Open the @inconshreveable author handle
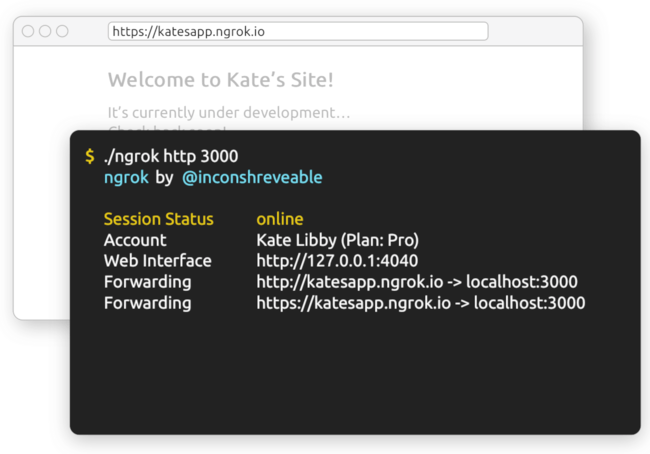The height and width of the screenshot is (454, 650). (x=252, y=177)
